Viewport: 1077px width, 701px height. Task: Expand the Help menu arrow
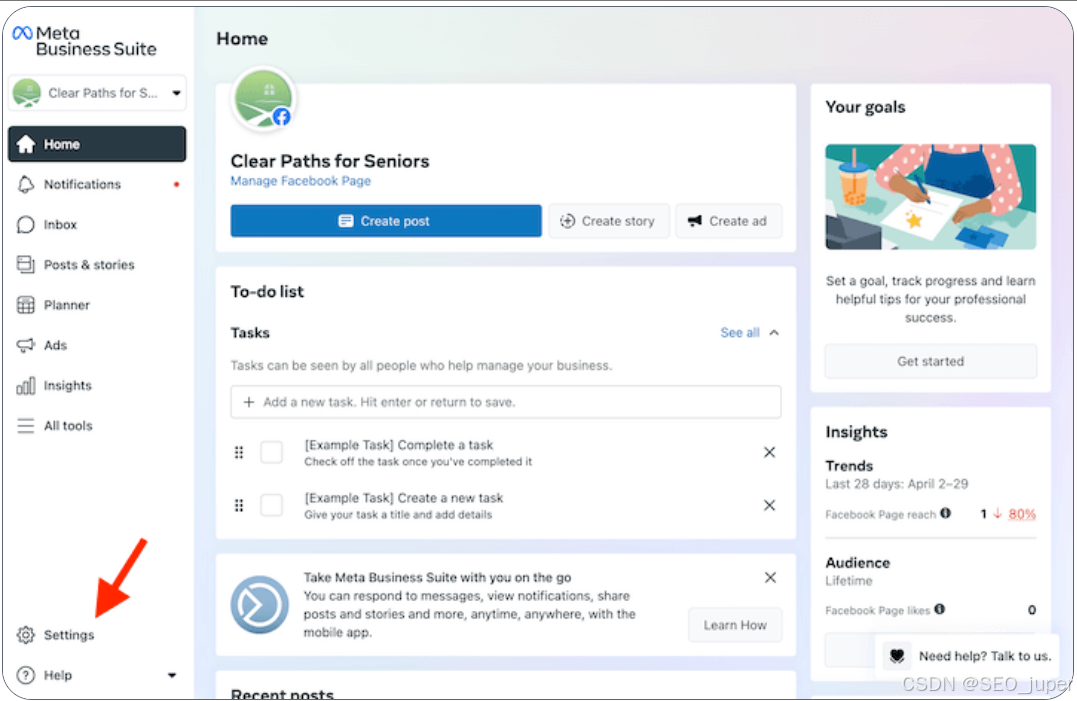[x=172, y=676]
